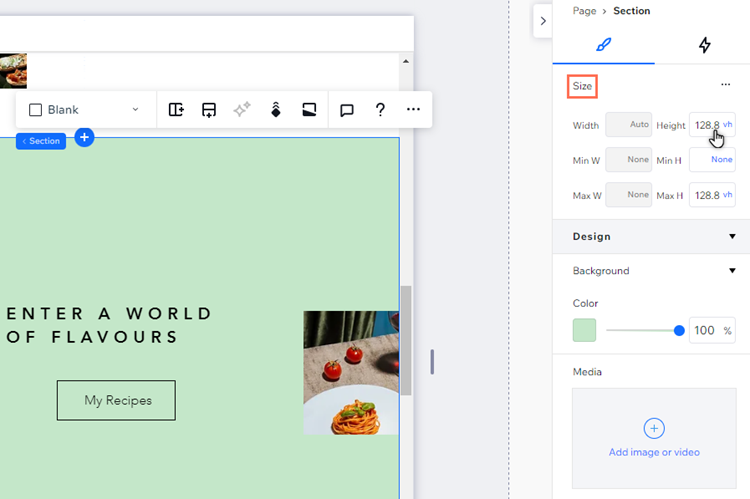Click the color opacity slider handle
This screenshot has height=499, width=750.
(x=679, y=331)
